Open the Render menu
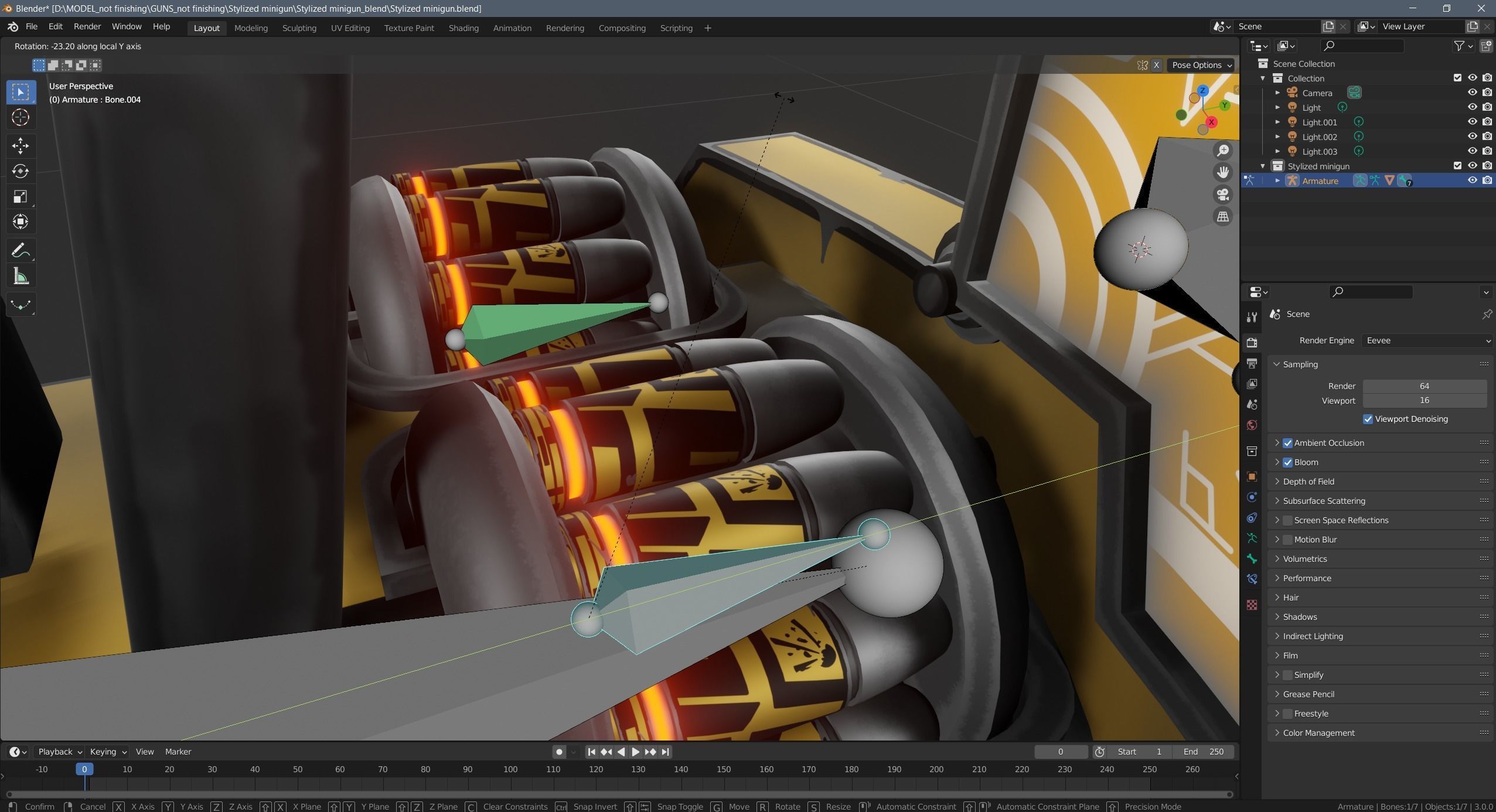This screenshot has height=812, width=1496. pyautogui.click(x=87, y=26)
